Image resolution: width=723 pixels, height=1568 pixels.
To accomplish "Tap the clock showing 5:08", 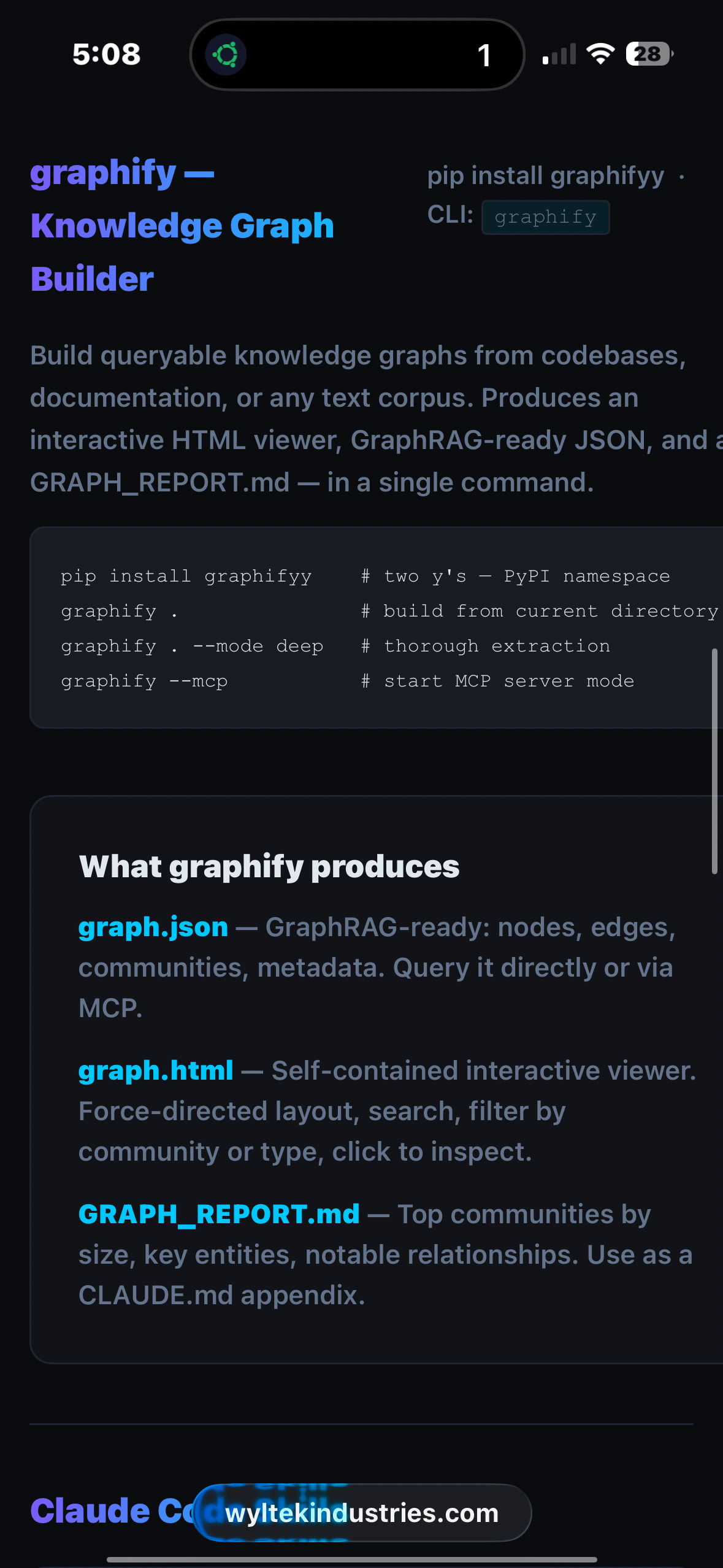I will click(107, 54).
